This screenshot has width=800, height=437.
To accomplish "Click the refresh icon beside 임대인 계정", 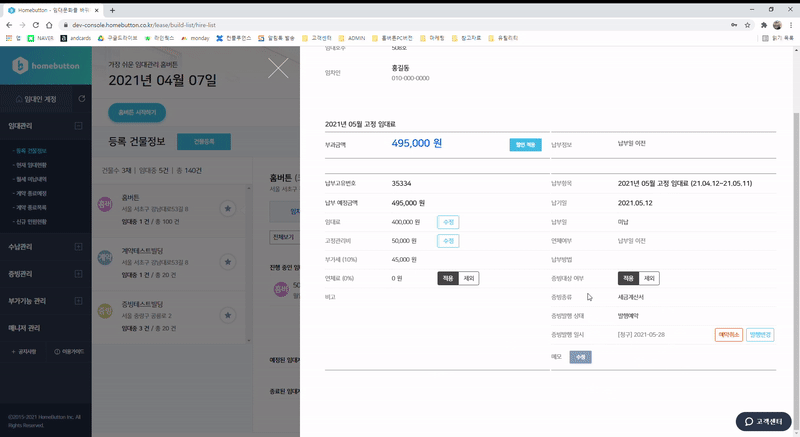I will [x=82, y=99].
